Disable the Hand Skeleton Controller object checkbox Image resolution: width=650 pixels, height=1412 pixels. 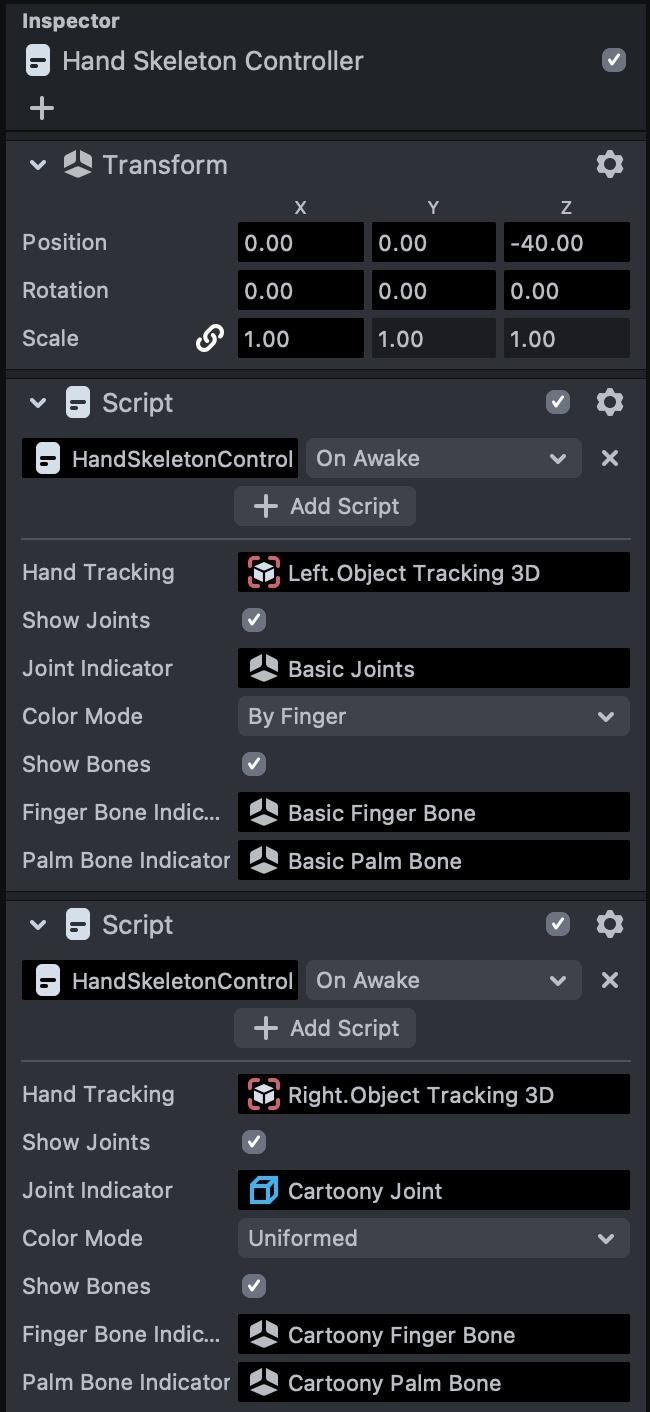(613, 60)
